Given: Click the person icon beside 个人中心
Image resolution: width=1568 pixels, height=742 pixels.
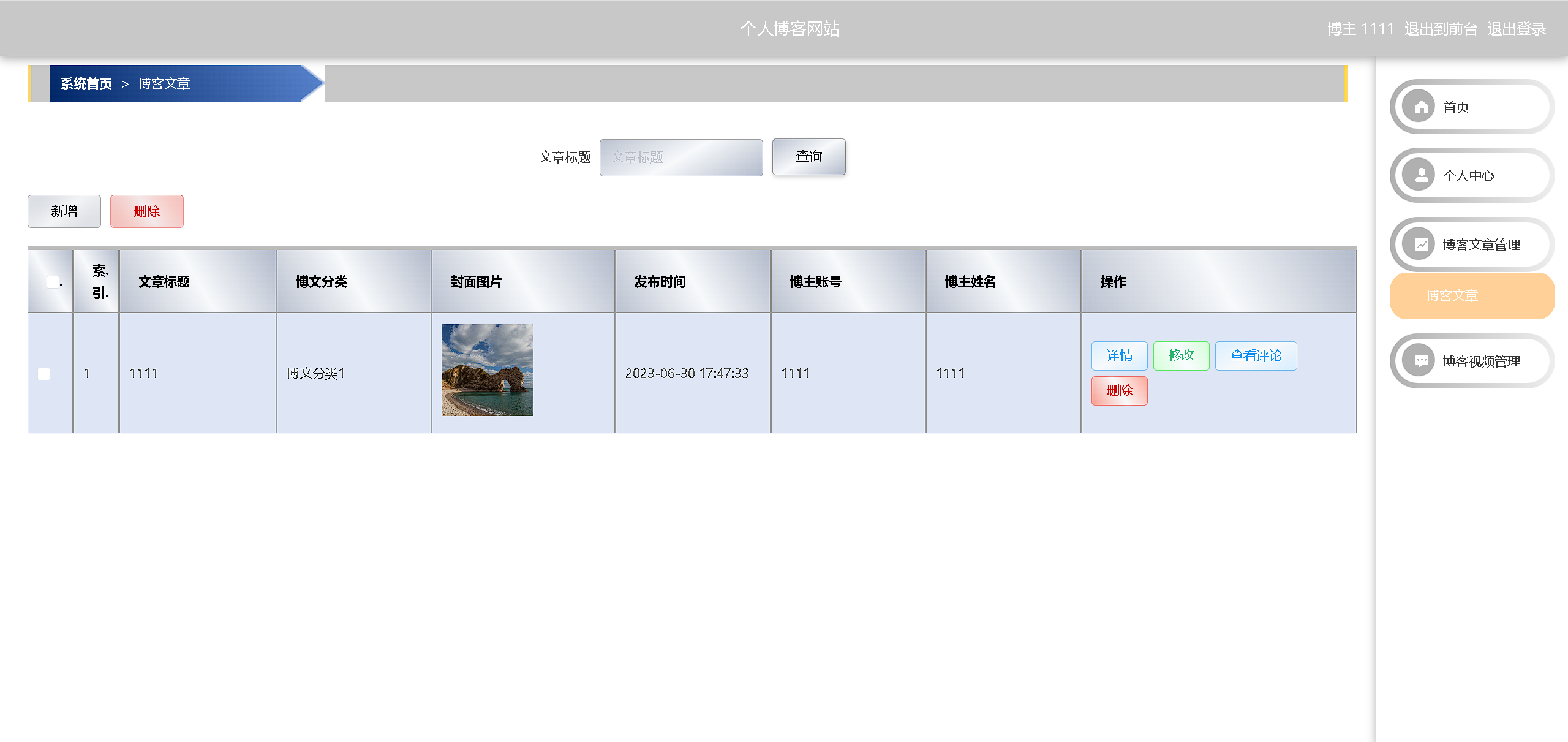Looking at the screenshot, I should 1421,176.
